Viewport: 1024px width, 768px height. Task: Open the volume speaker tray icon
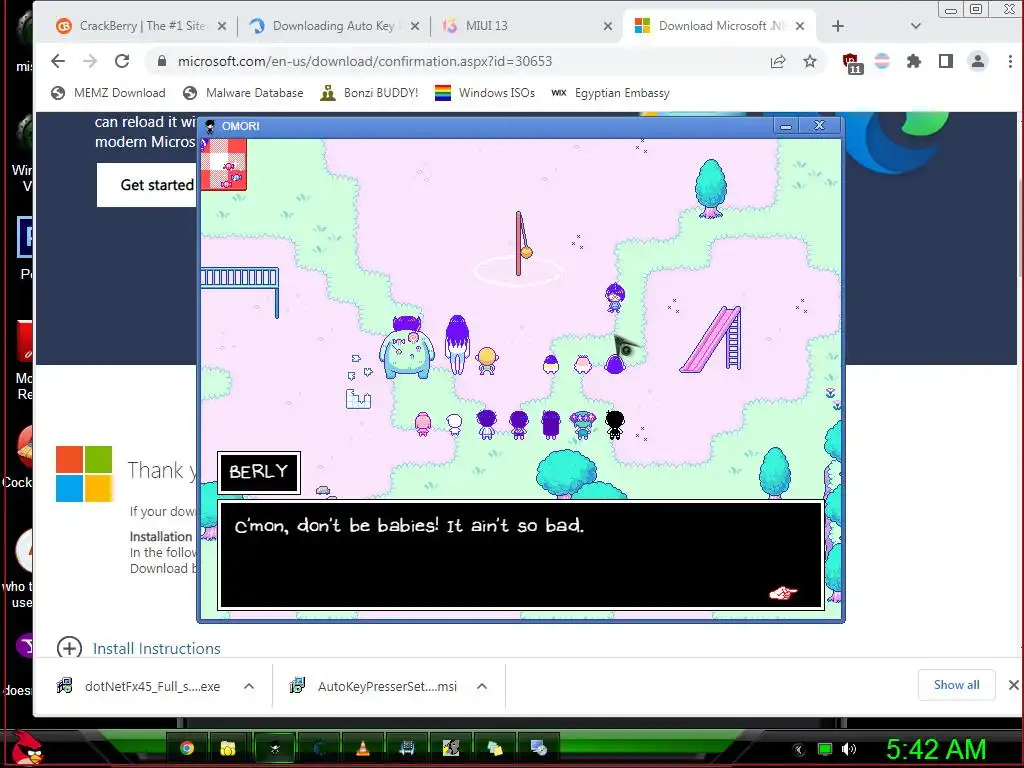tap(849, 749)
